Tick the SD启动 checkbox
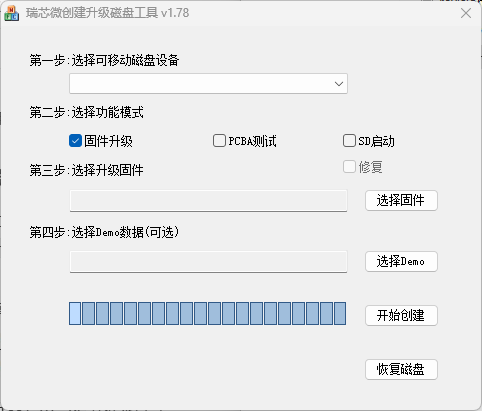482x411 pixels. click(x=349, y=141)
